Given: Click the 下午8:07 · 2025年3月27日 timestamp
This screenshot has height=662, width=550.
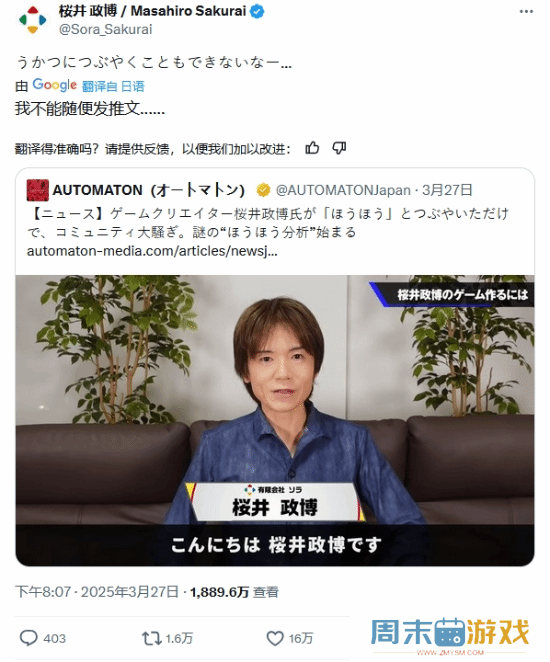Looking at the screenshot, I should click(x=97, y=592).
